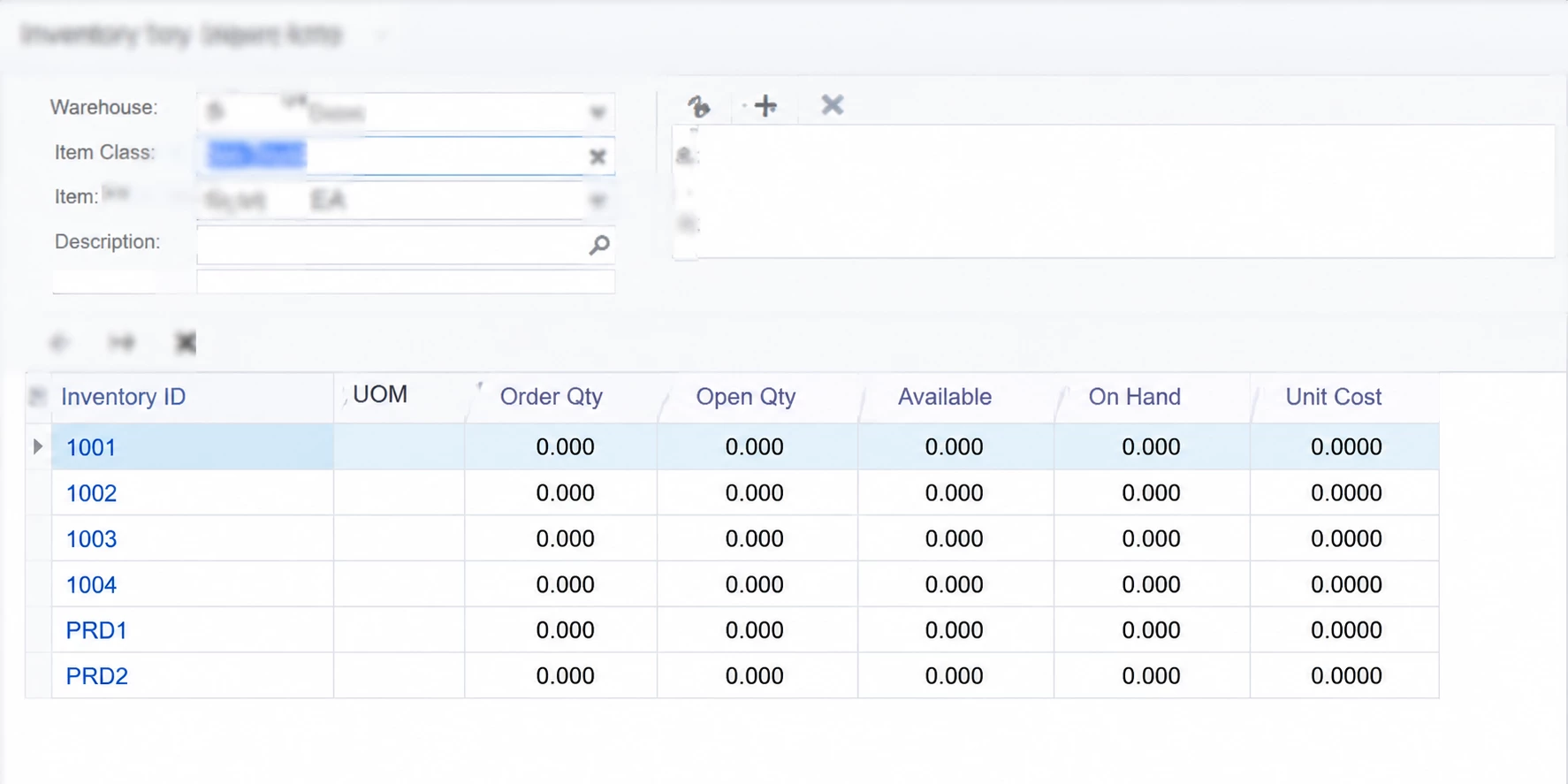1568x784 pixels.
Task: Open inventory item 1002
Action: [91, 493]
